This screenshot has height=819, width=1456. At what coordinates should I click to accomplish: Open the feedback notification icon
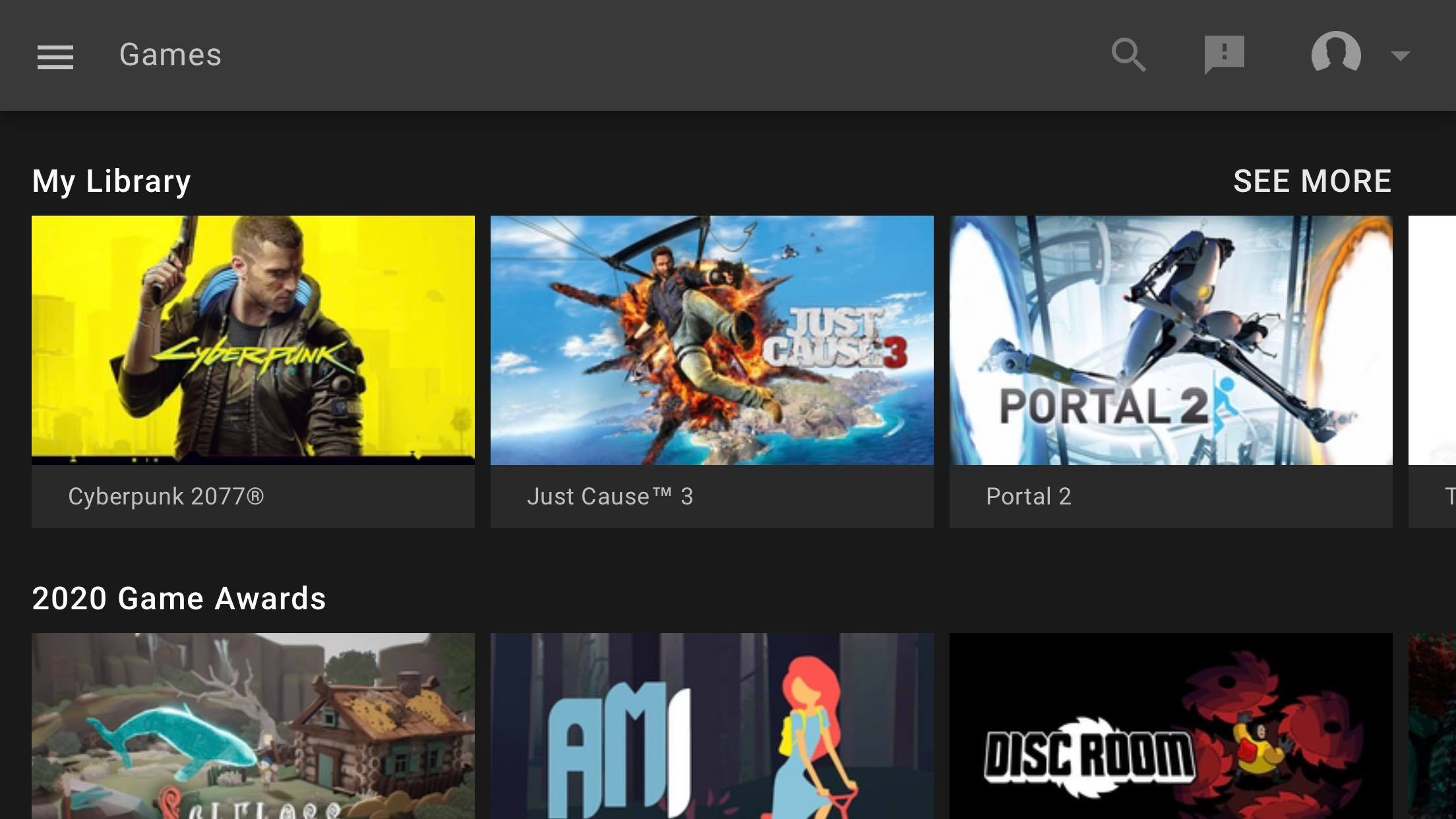tap(1224, 55)
